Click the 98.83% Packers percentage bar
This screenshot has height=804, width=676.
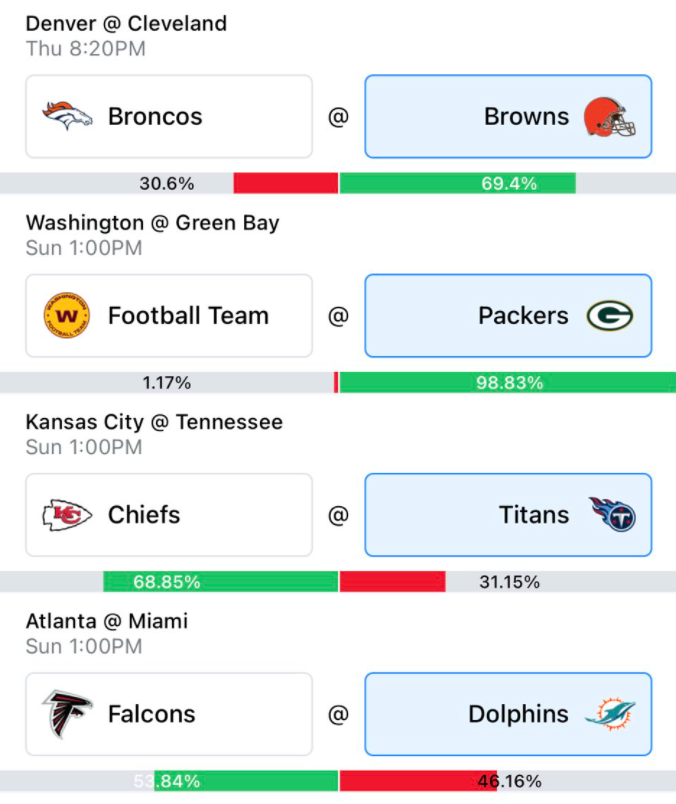[x=508, y=383]
